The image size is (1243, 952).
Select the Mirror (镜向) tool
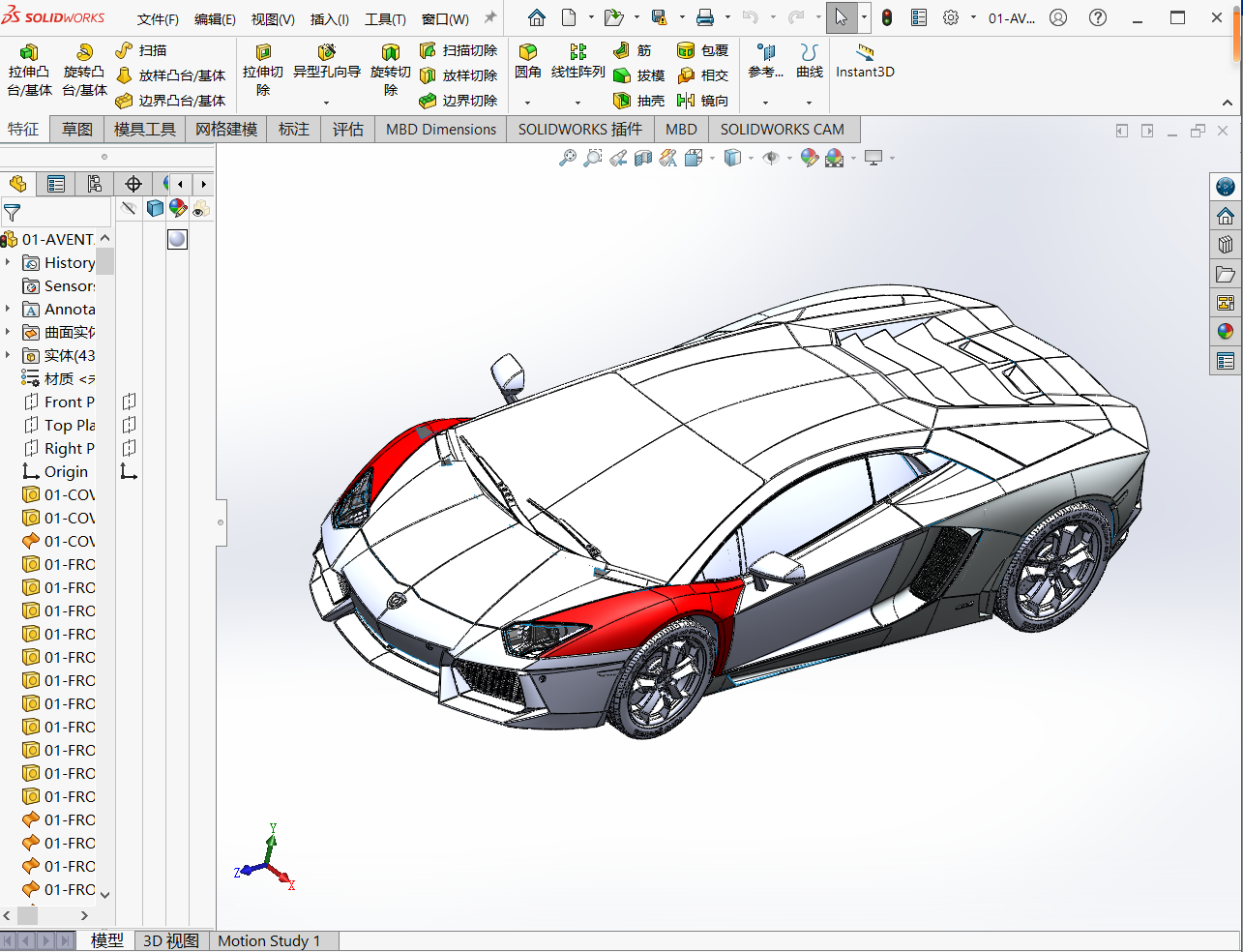[x=703, y=101]
